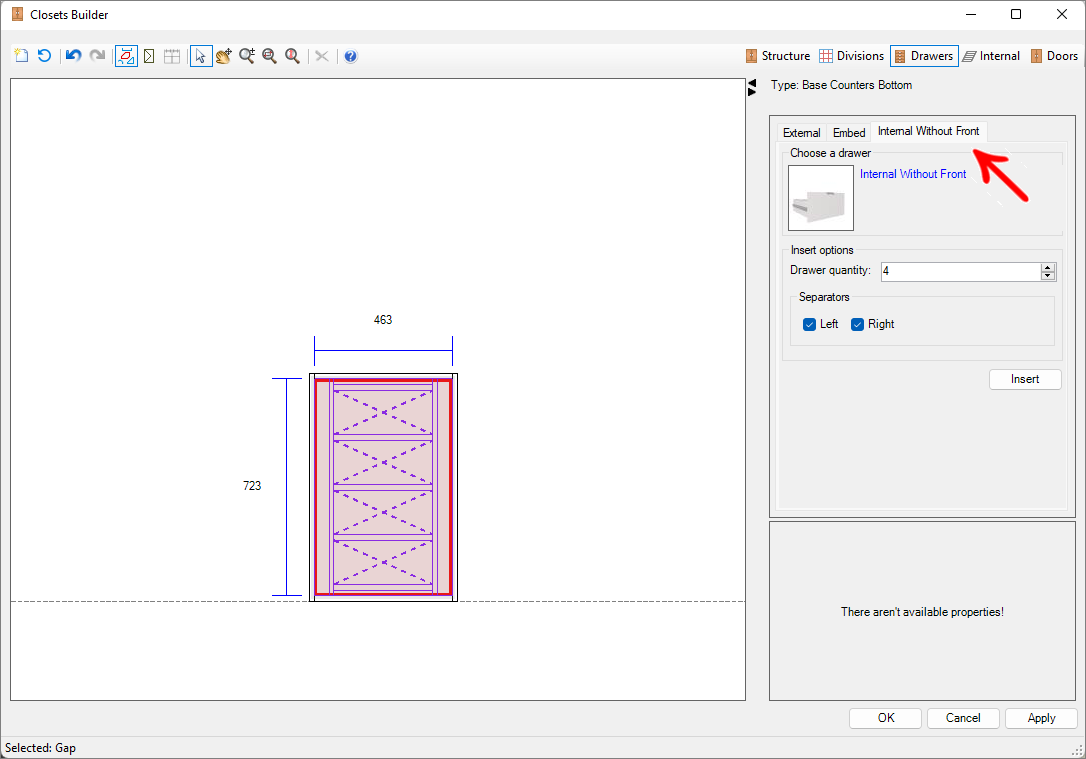The image size is (1086, 759).
Task: Click the greyed-out Redo arrow
Action: pos(98,56)
